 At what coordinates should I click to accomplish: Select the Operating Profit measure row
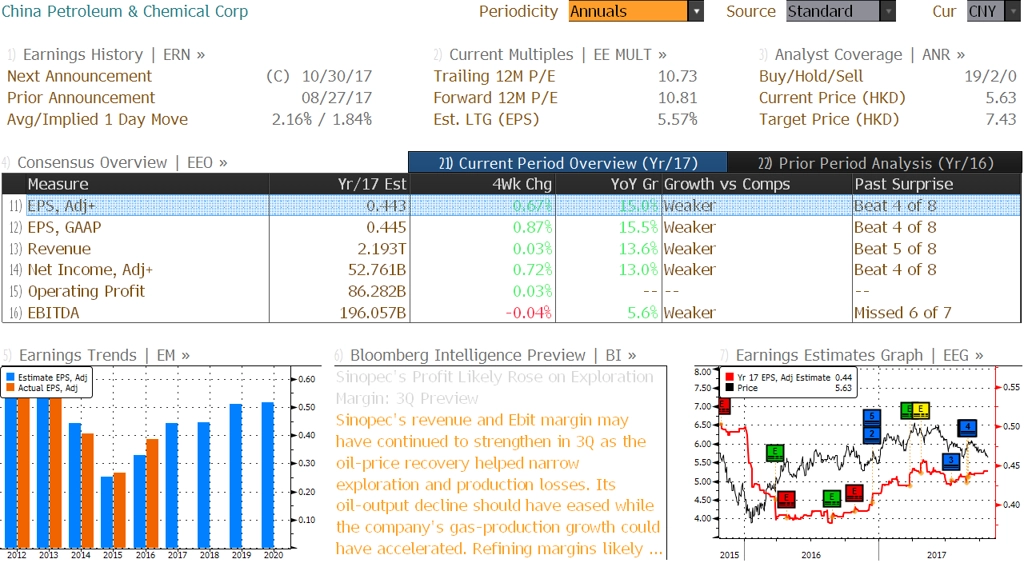(x=511, y=291)
